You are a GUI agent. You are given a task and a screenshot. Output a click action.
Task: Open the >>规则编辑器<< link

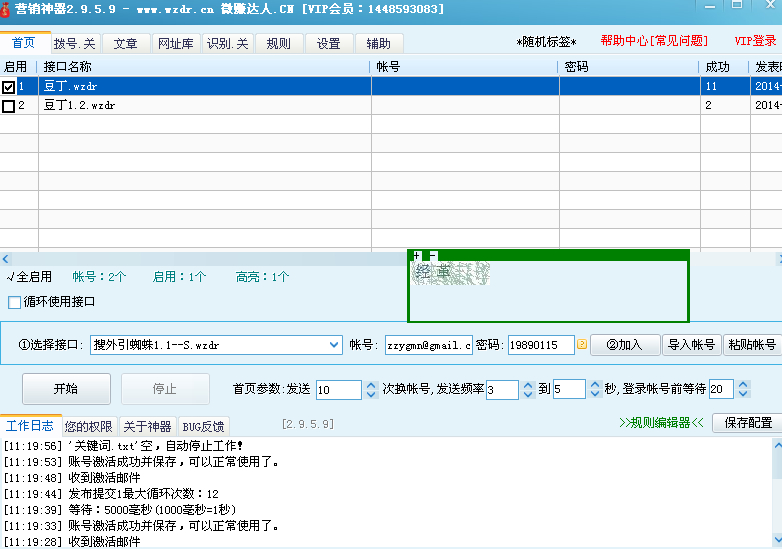point(661,423)
